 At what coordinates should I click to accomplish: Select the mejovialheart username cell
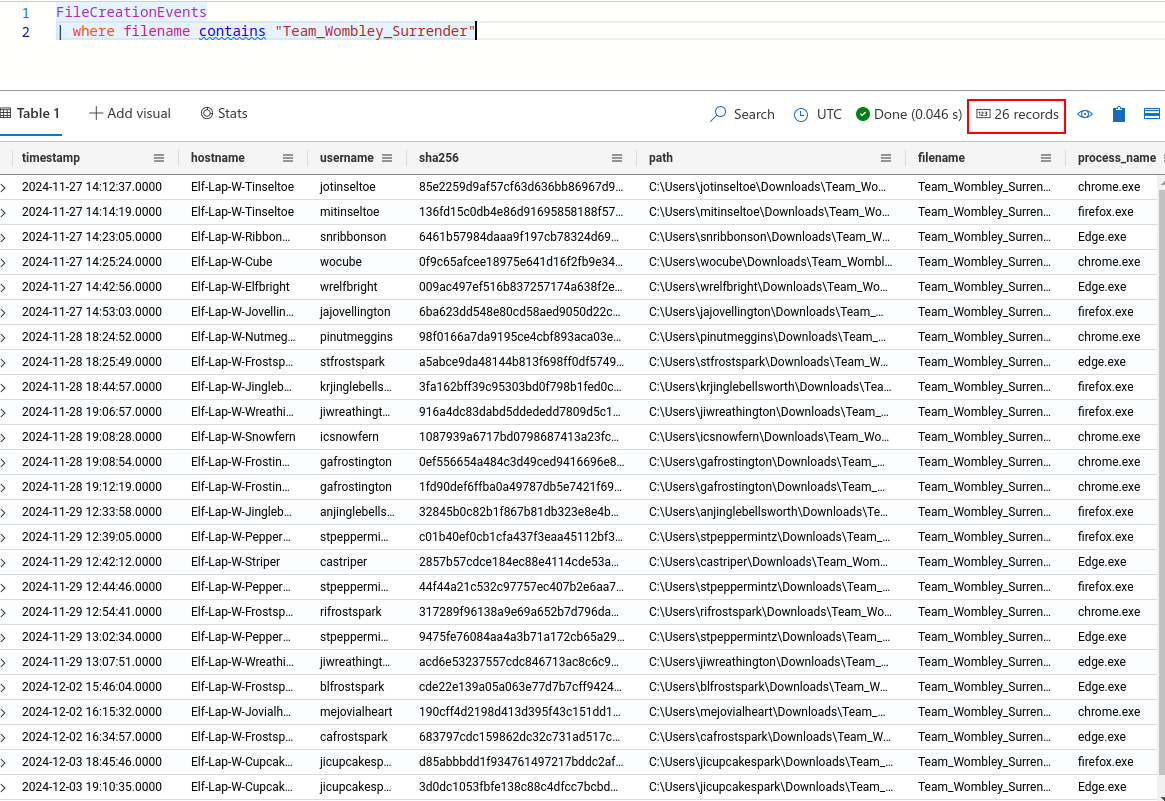[x=356, y=712]
